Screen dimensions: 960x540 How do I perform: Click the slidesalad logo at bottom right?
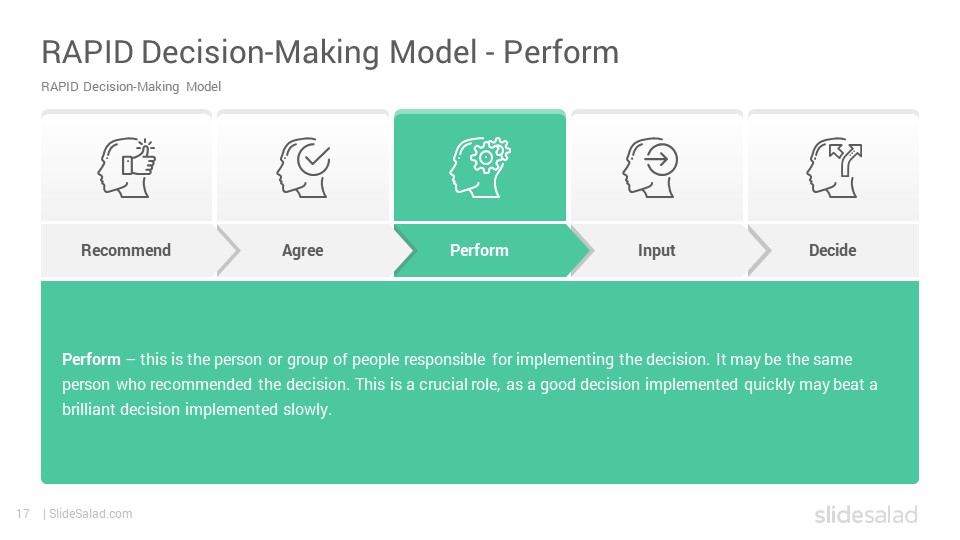tap(866, 514)
